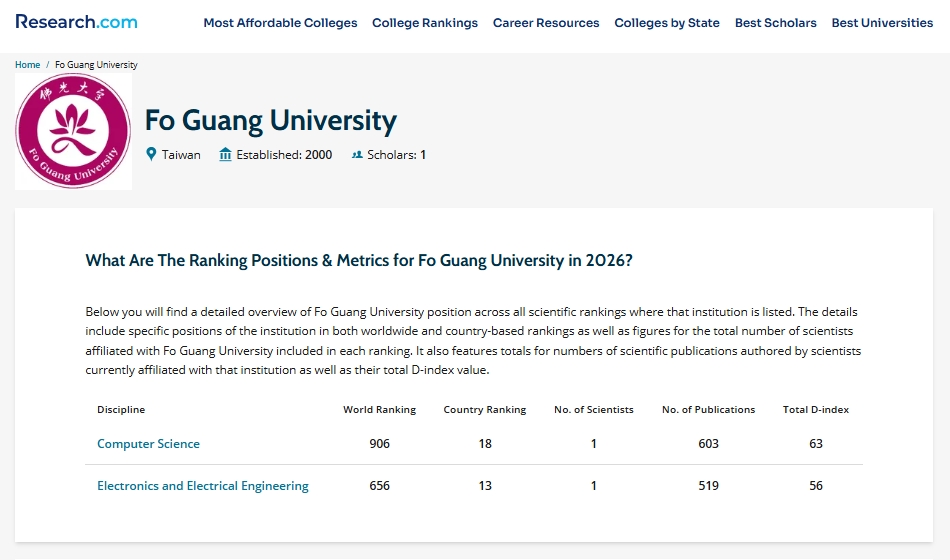Click the Discipline column header

(121, 410)
